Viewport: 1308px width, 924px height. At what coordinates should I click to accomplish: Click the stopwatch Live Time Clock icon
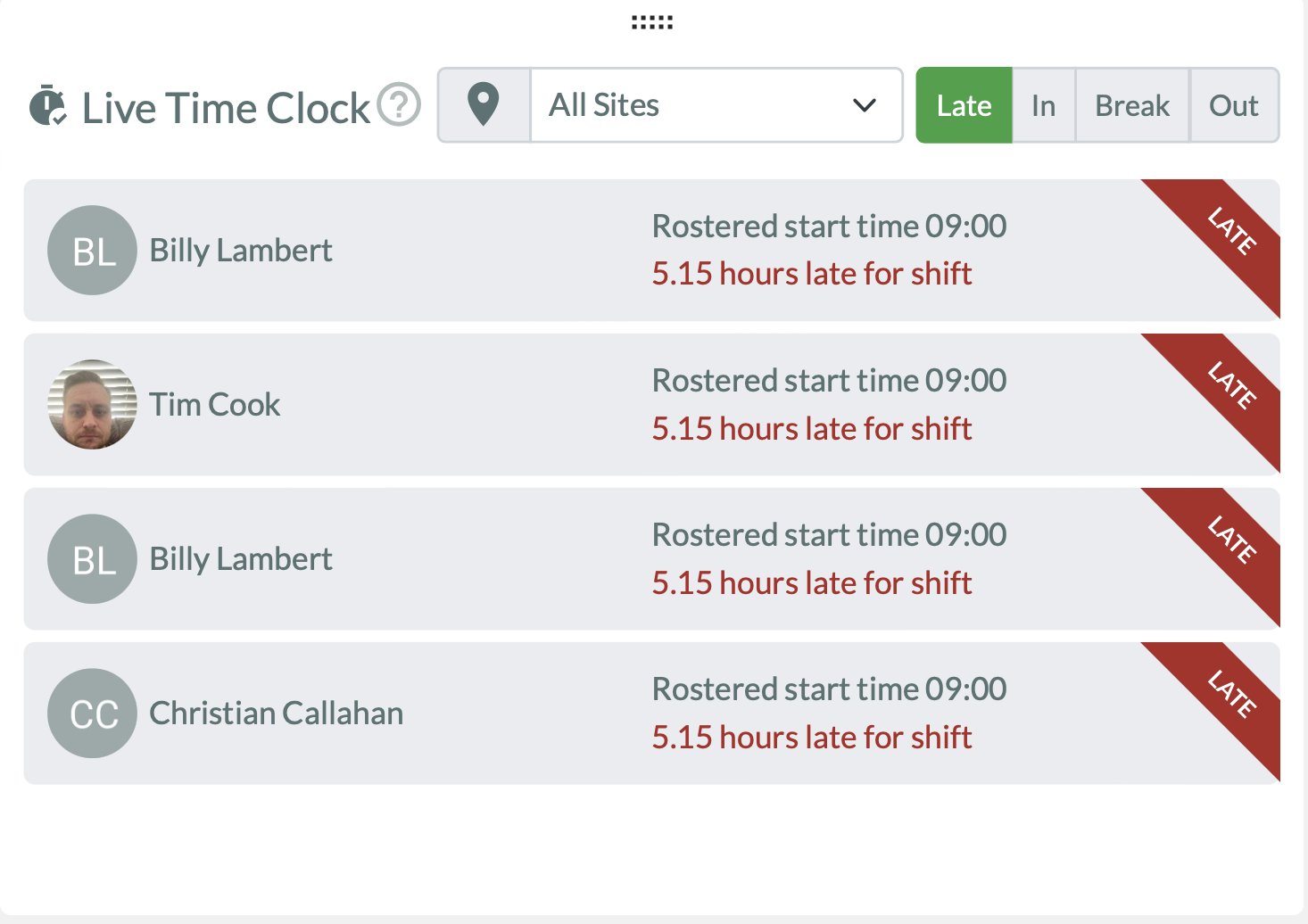pos(49,105)
